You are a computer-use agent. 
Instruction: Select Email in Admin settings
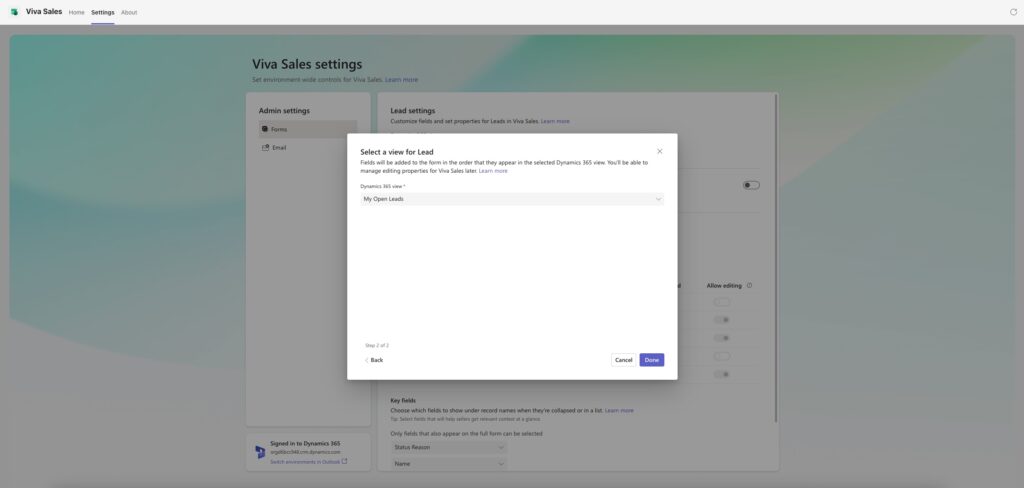[308, 148]
